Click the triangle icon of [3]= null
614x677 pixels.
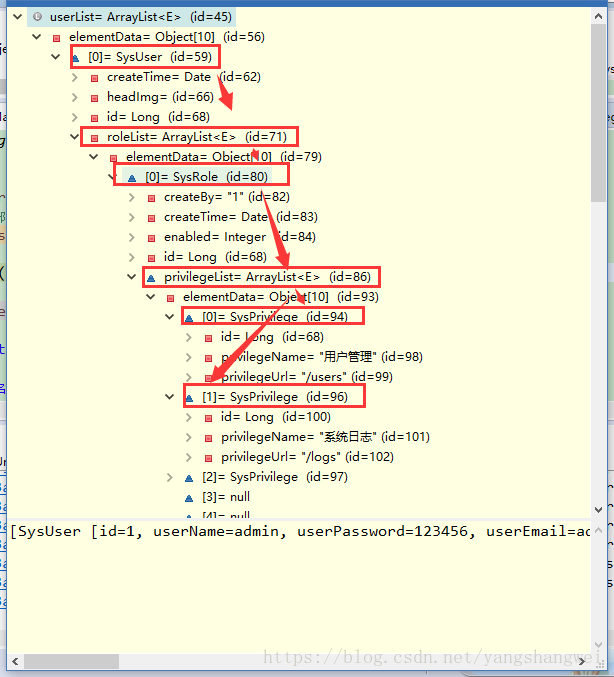(189, 497)
